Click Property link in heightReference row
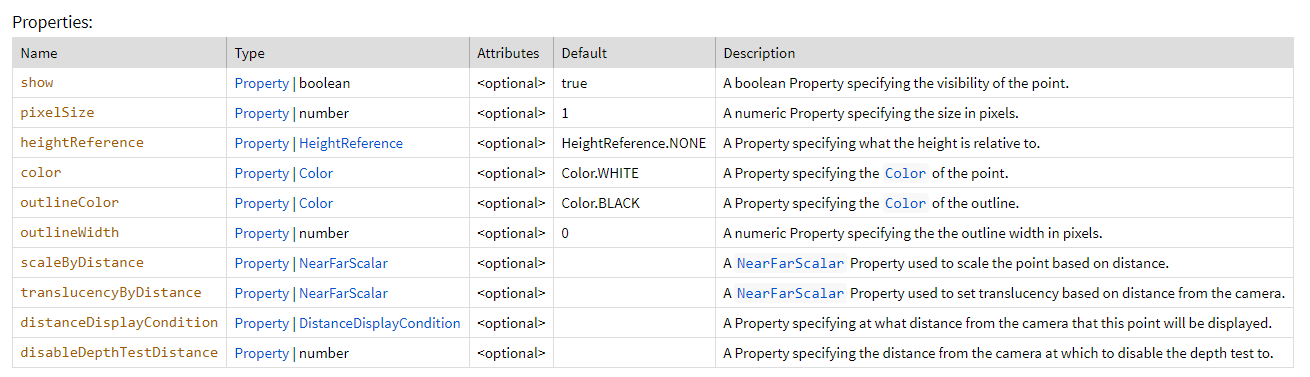Screen dimensions: 1310x377 (261, 143)
